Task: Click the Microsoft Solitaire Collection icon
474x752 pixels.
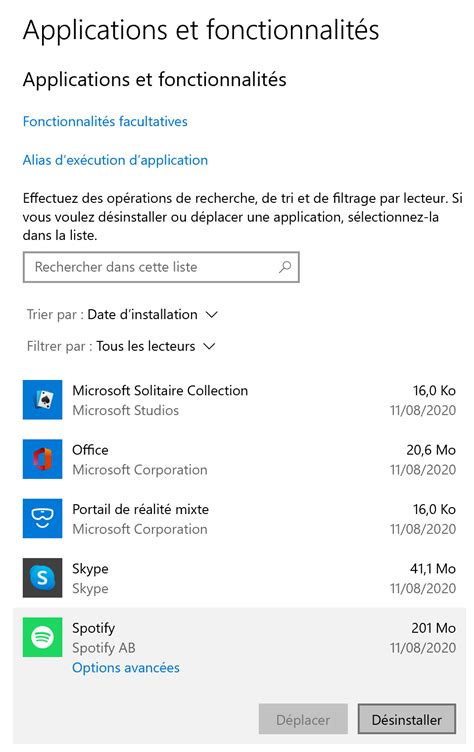Action: 42,400
